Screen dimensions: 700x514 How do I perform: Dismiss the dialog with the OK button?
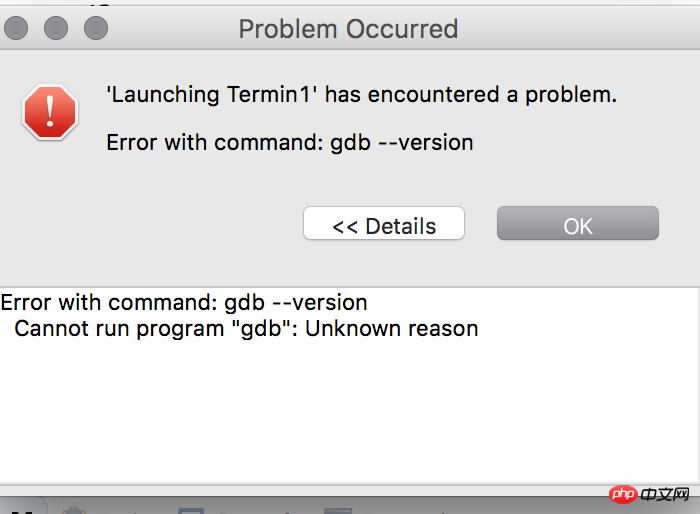(578, 223)
